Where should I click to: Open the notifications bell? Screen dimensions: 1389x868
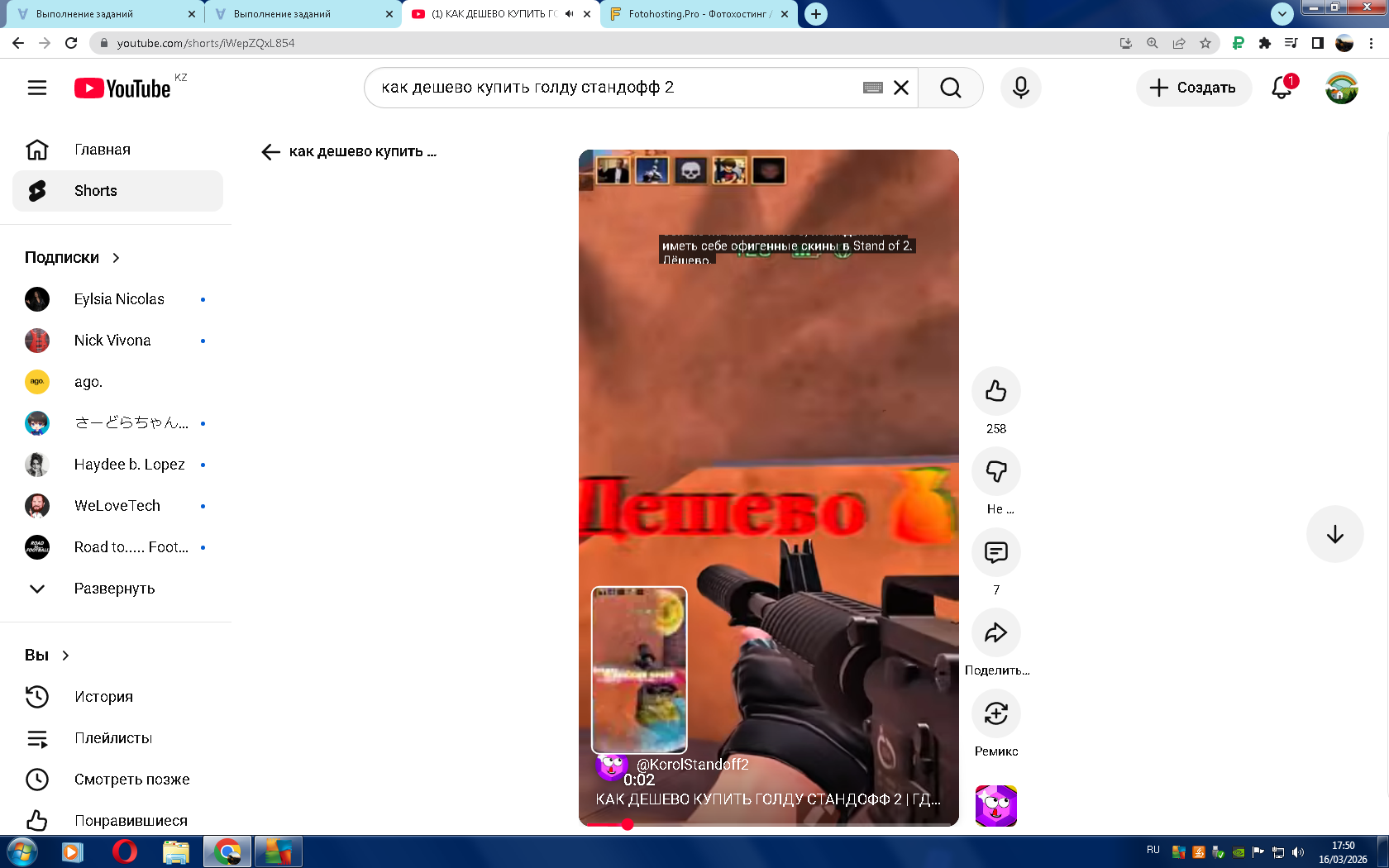(x=1282, y=88)
